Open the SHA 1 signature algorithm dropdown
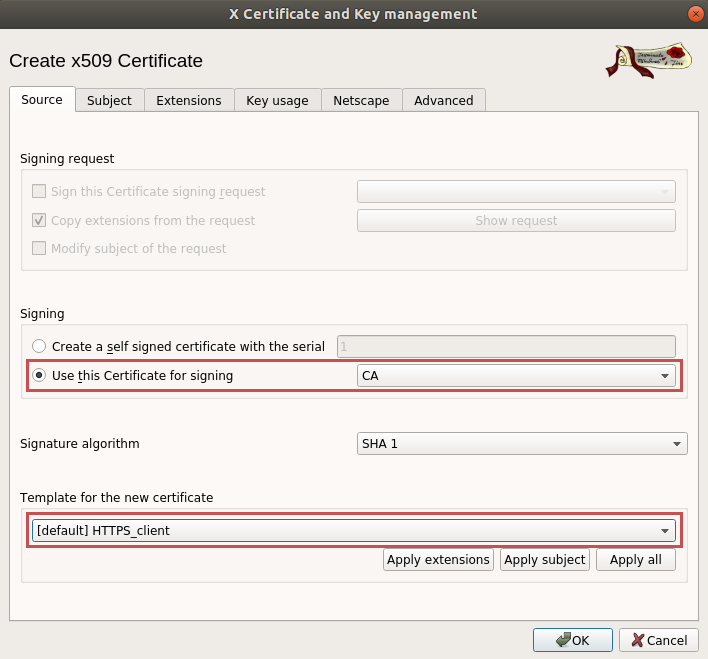The width and height of the screenshot is (708, 659). pyautogui.click(x=522, y=443)
